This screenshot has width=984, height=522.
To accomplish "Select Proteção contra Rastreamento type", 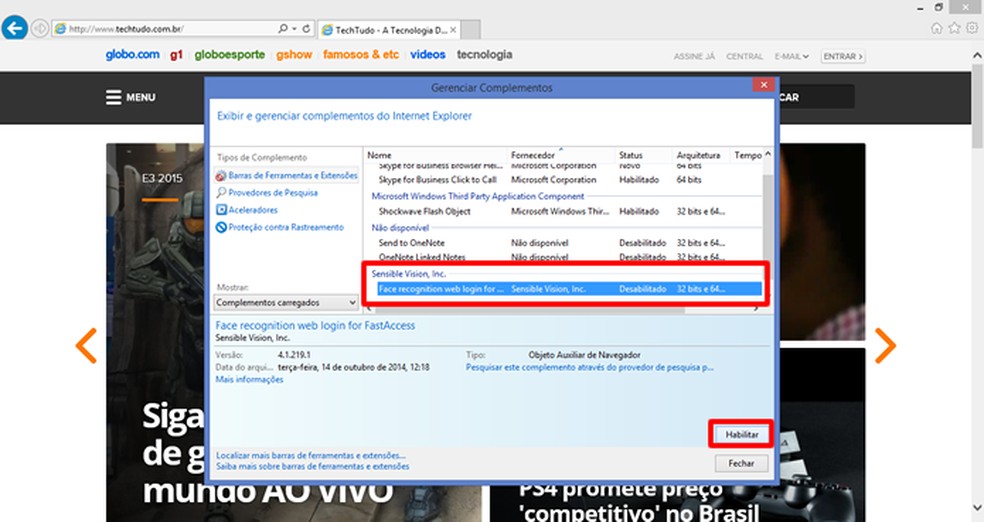I will point(280,227).
